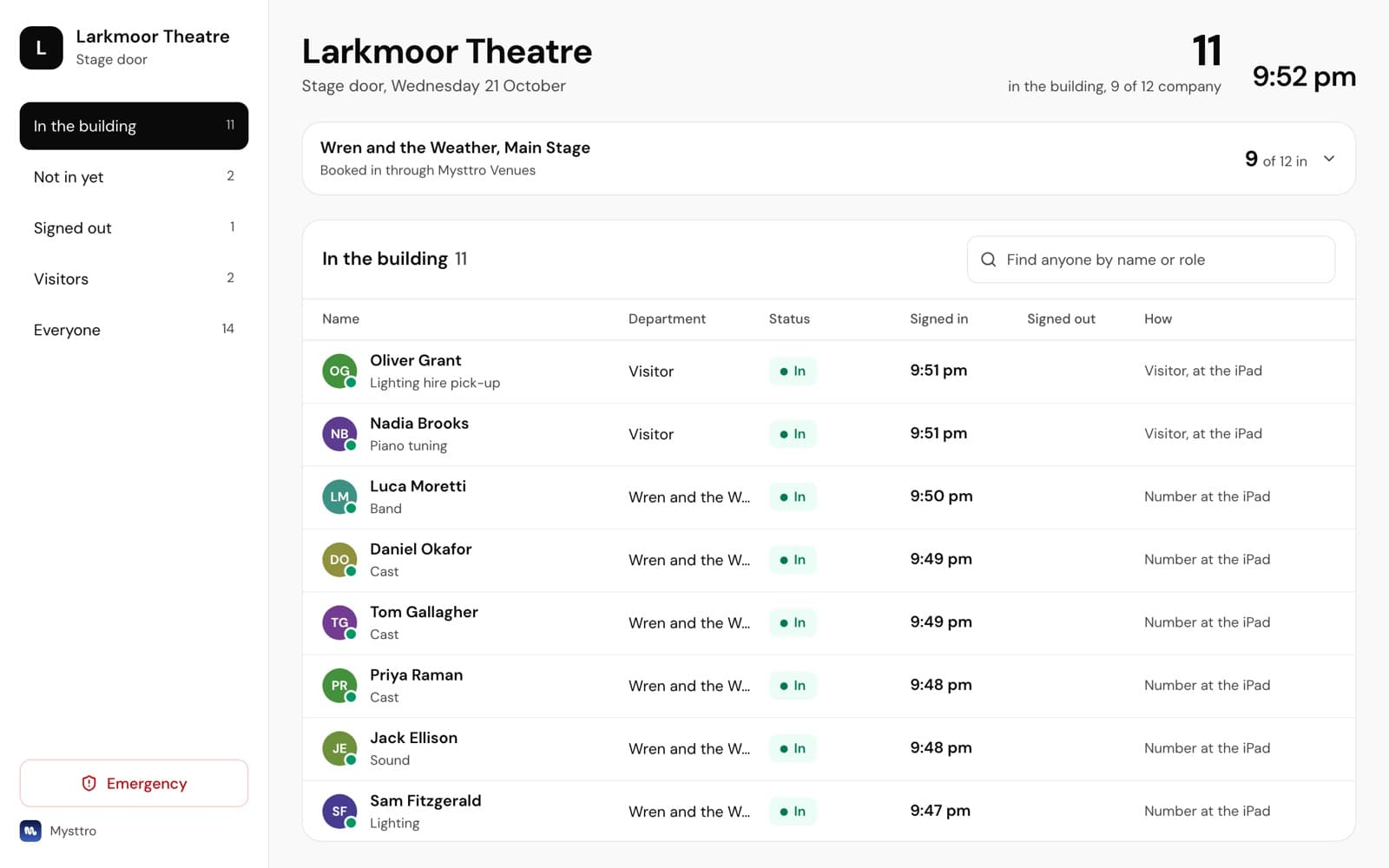This screenshot has height=868, width=1389.
Task: Click the Emergency button
Action: click(x=134, y=783)
